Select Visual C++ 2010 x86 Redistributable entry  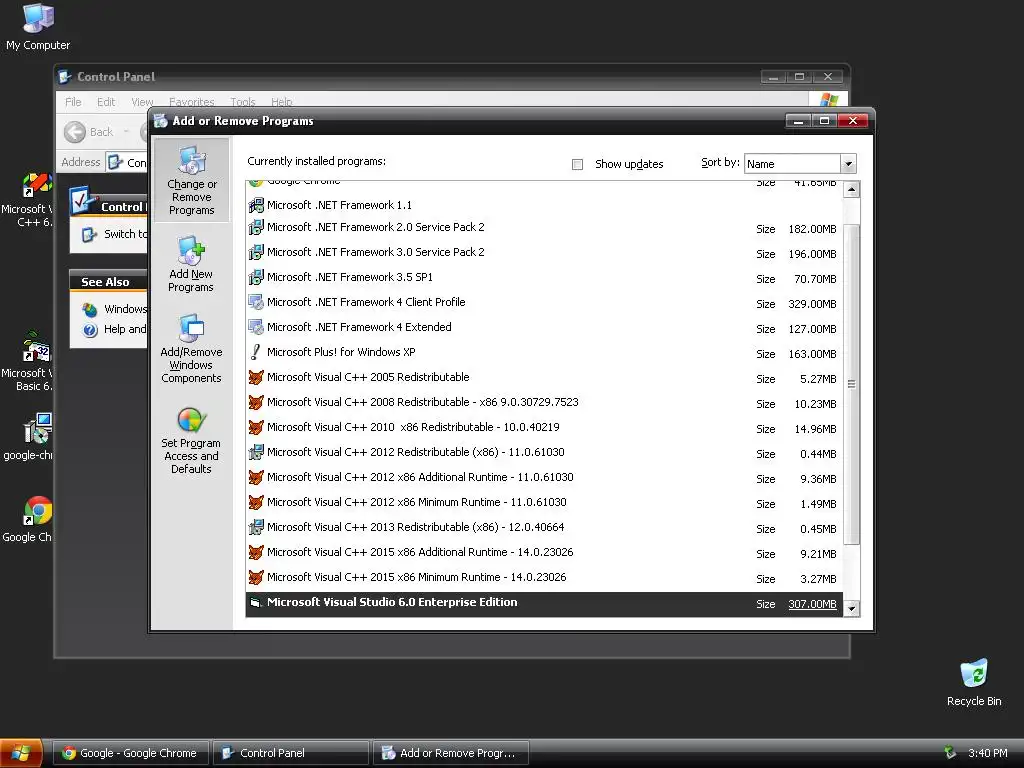tap(545, 427)
